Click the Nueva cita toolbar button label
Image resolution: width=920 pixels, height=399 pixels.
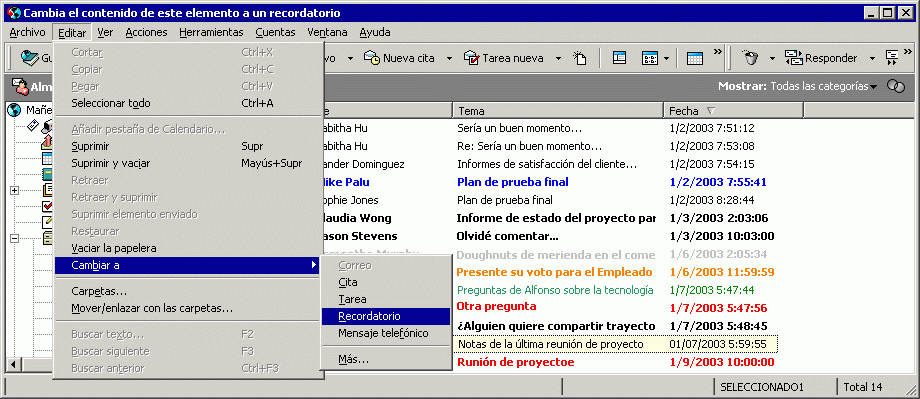408,58
